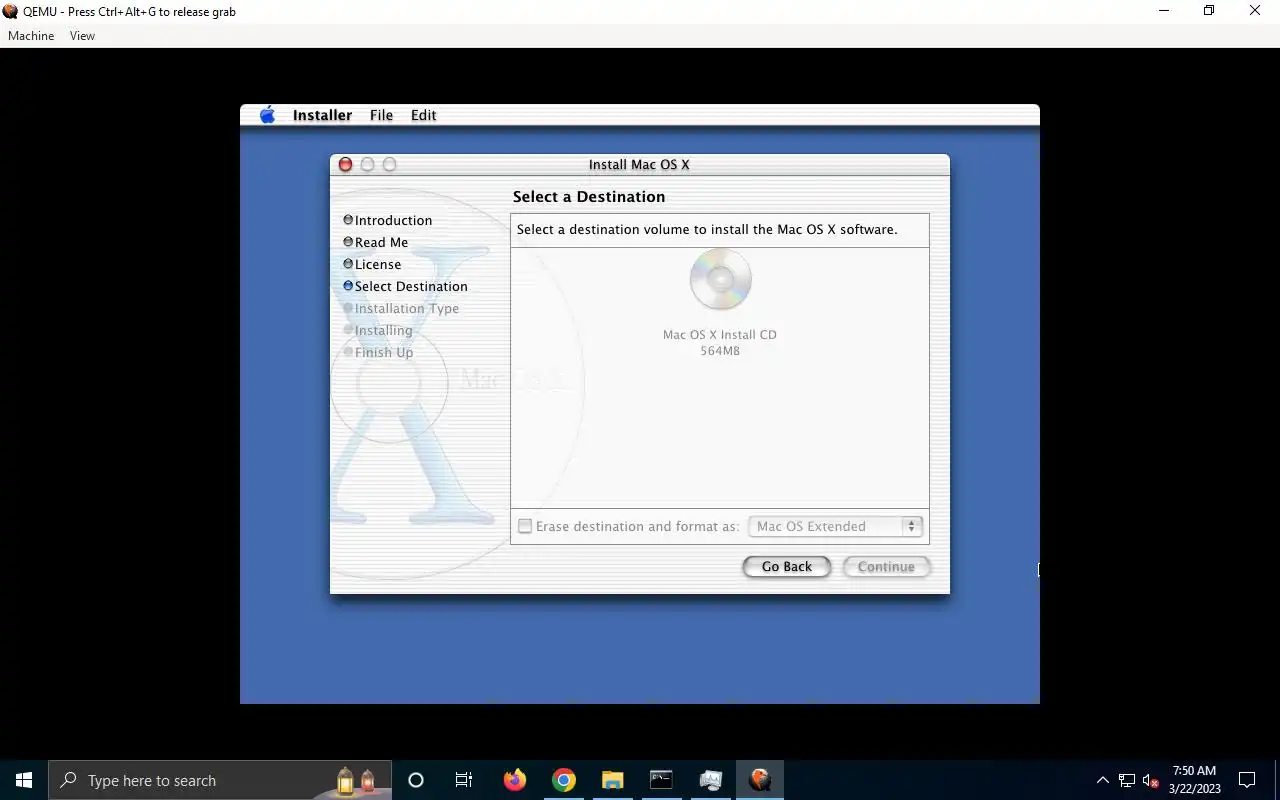This screenshot has width=1280, height=800.
Task: Open the Installer application menu
Action: [322, 115]
